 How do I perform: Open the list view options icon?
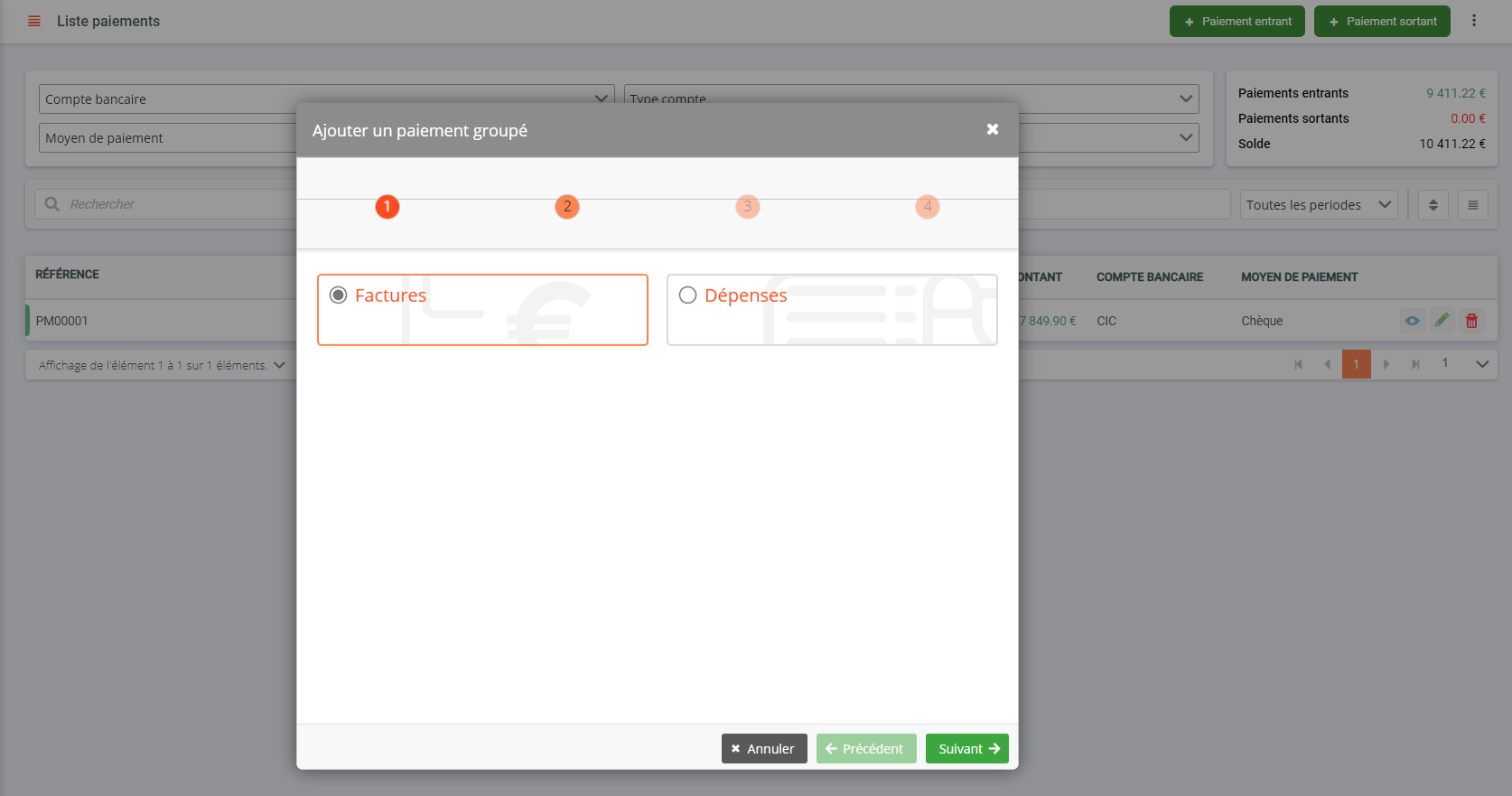(1472, 205)
